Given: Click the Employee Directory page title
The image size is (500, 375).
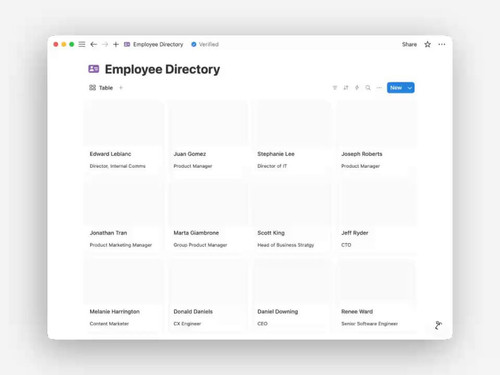Looking at the screenshot, I should point(162,69).
